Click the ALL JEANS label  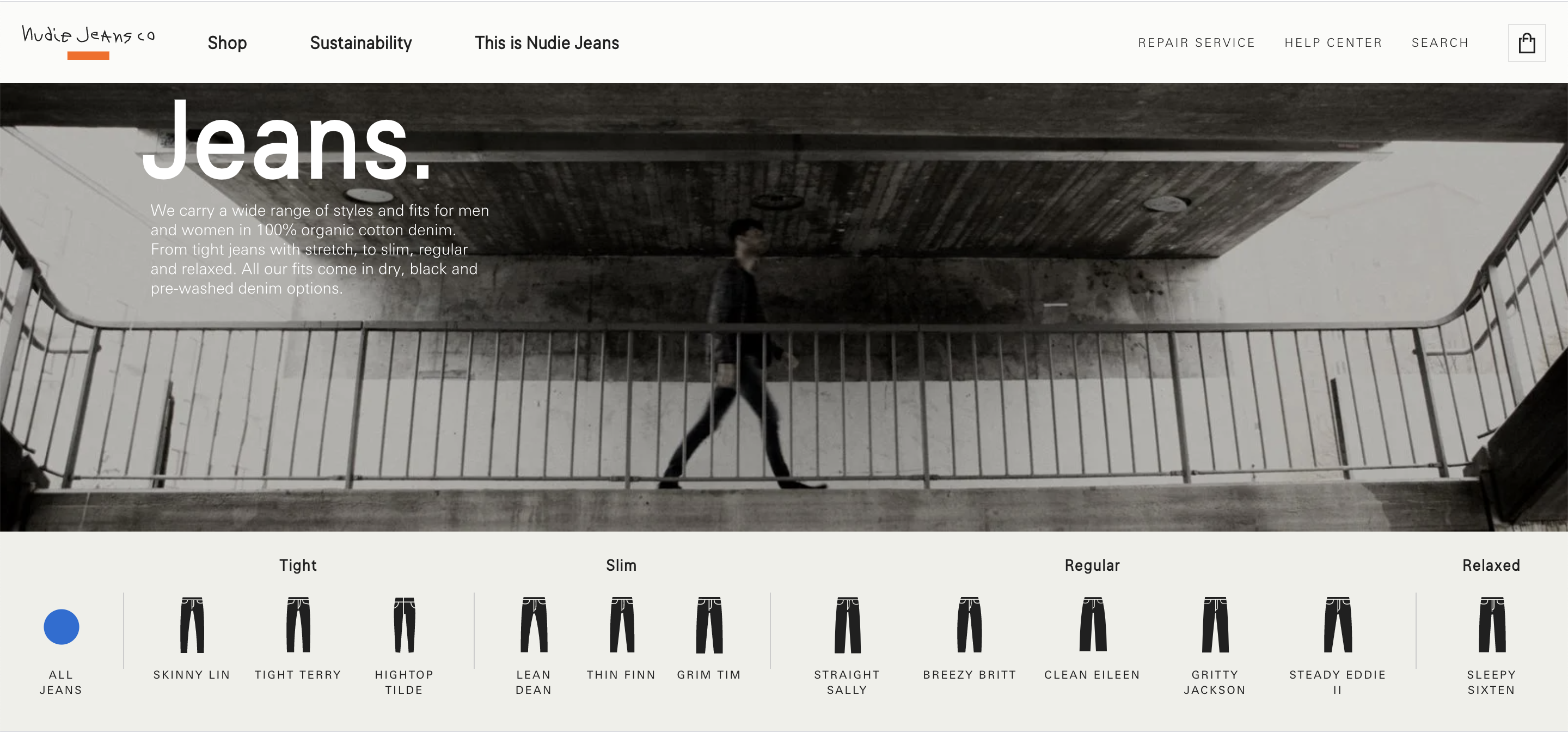[x=61, y=682]
